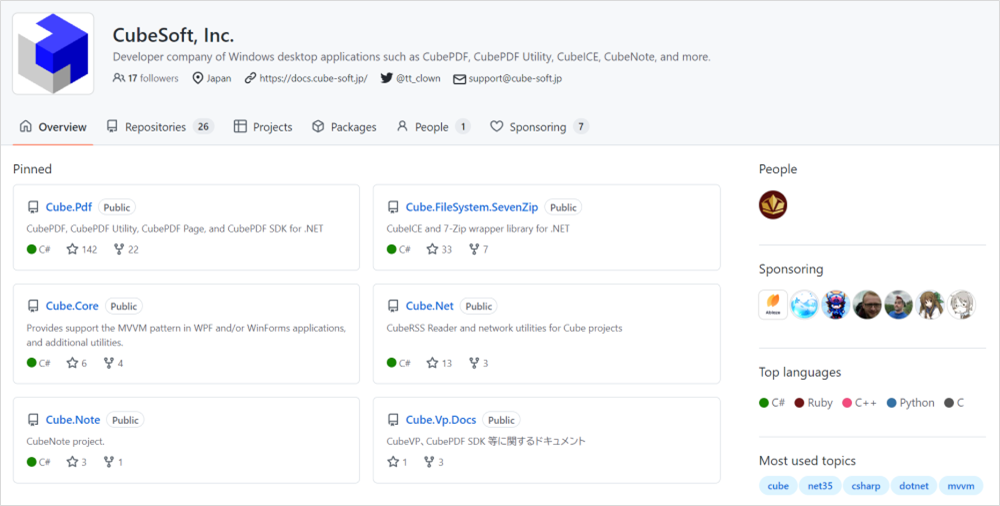Click the star icon showing 13
The image size is (1000, 506).
click(432, 362)
